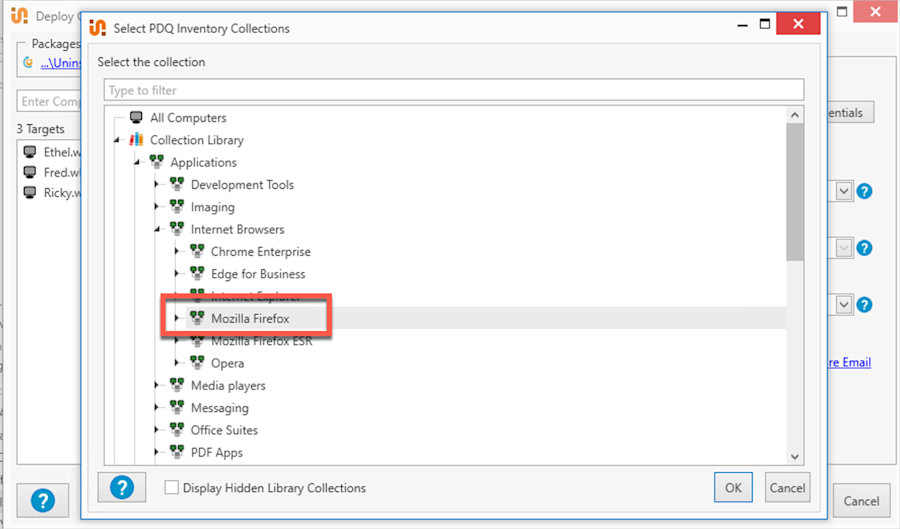Click Cancel in the Deploy window
Screen dimensions: 900x529
click(861, 501)
